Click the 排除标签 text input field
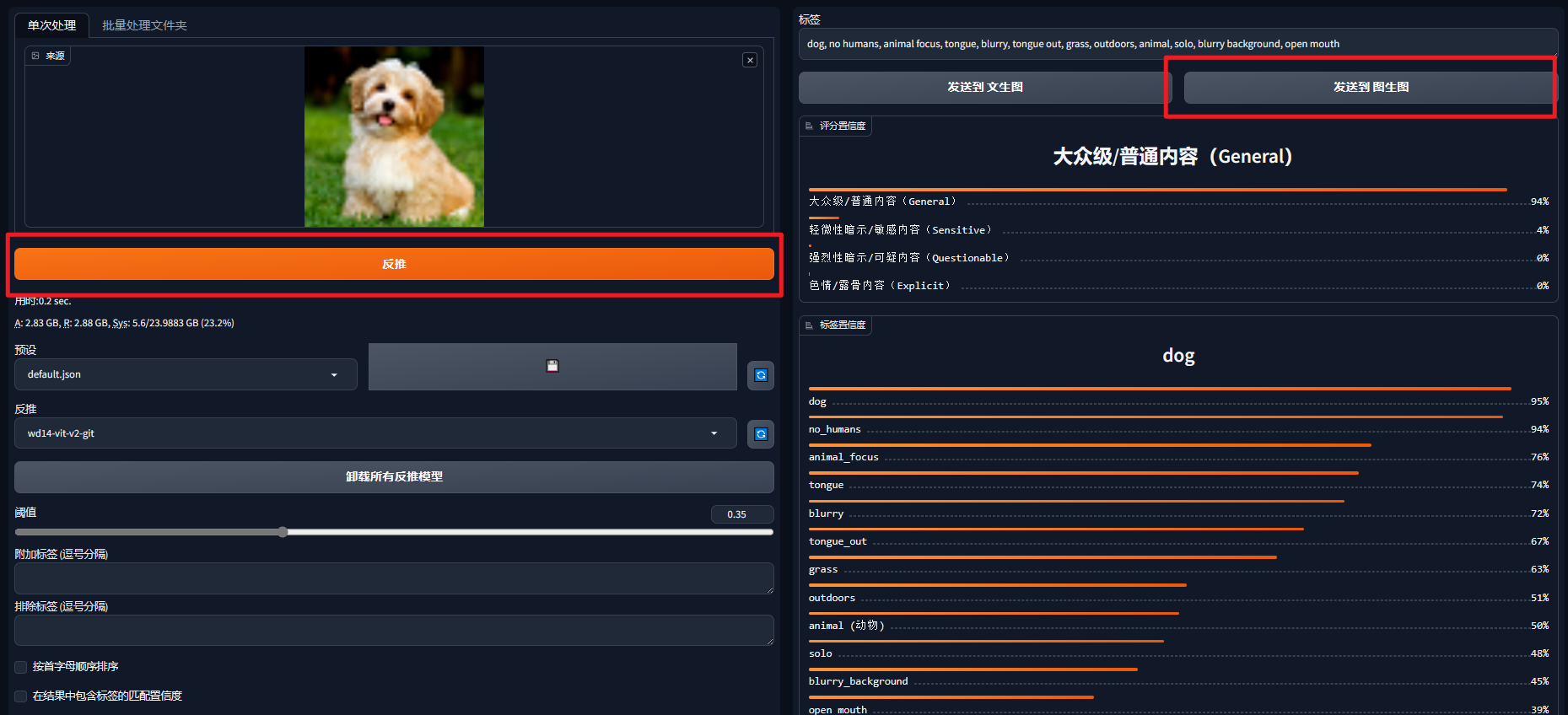The image size is (1568, 715). coord(394,630)
